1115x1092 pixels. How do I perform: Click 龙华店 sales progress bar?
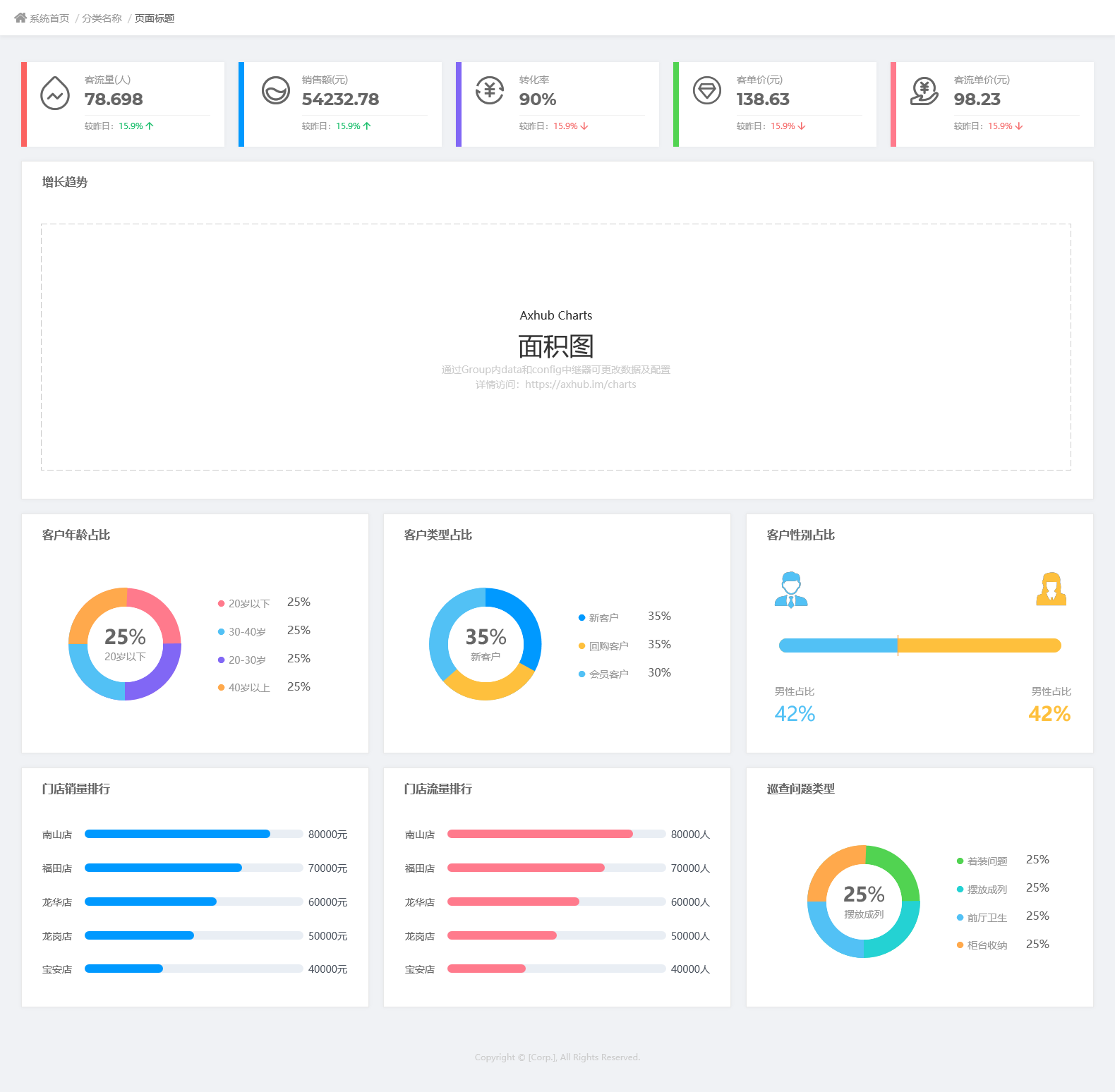pos(194,902)
